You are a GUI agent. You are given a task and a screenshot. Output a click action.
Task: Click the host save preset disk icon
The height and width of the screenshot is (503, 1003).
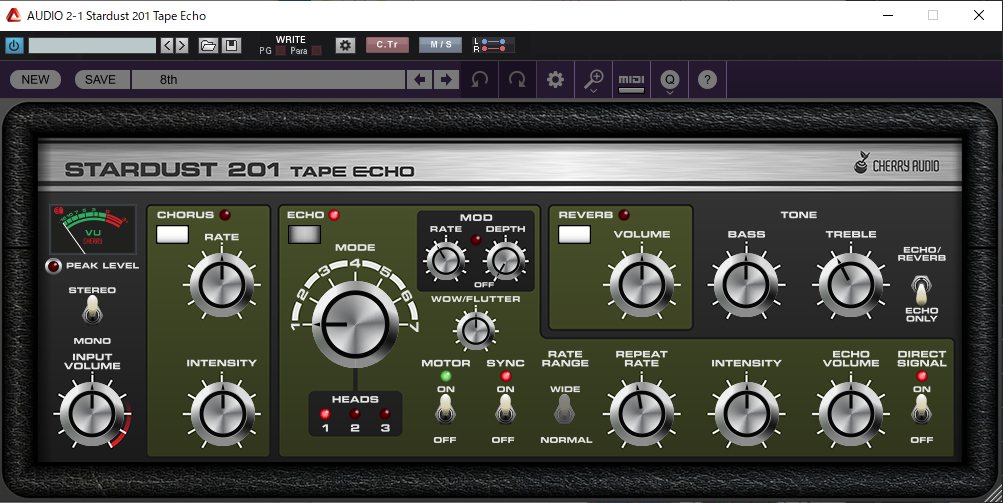pos(231,45)
